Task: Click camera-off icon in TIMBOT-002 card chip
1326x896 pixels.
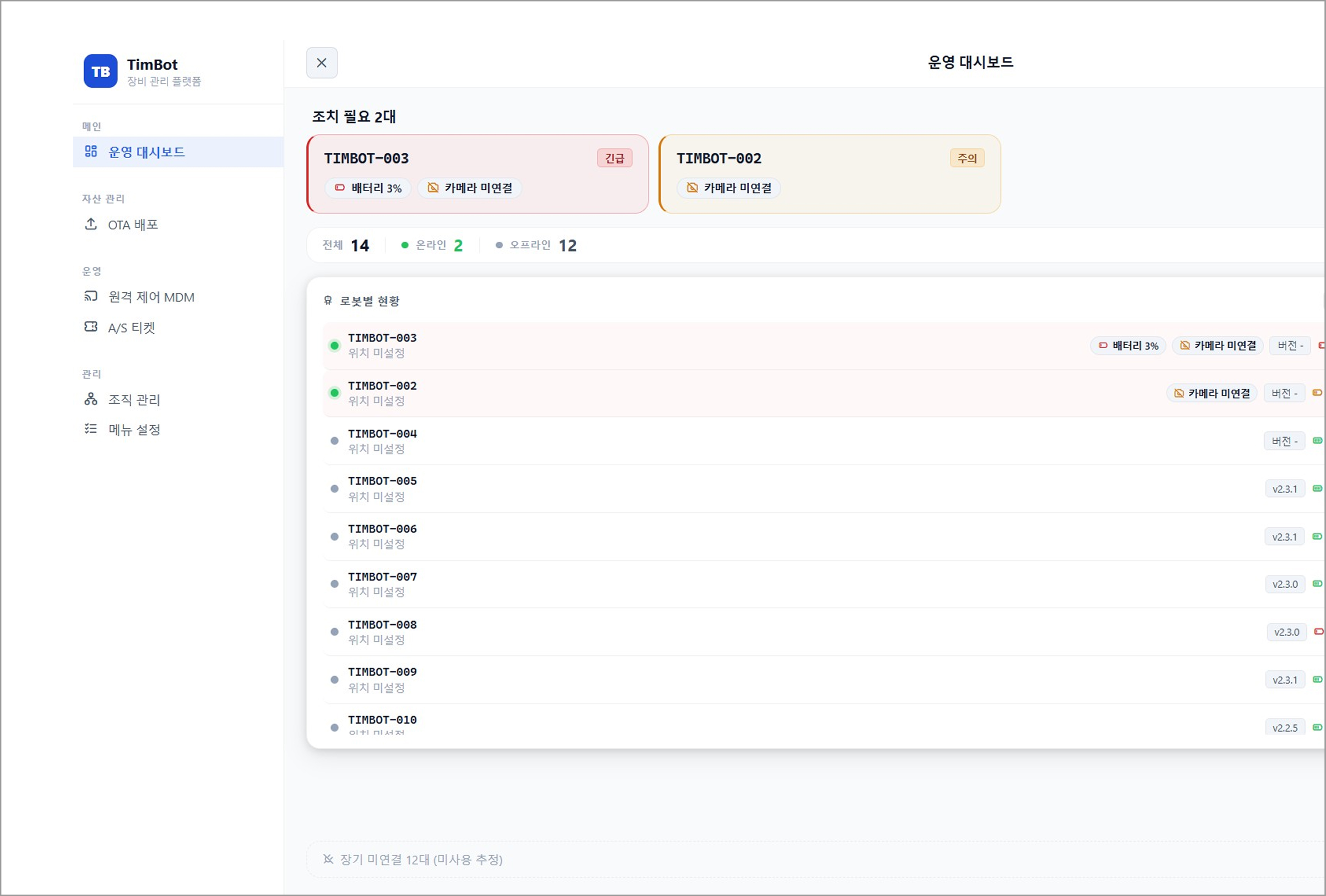Action: tap(692, 188)
